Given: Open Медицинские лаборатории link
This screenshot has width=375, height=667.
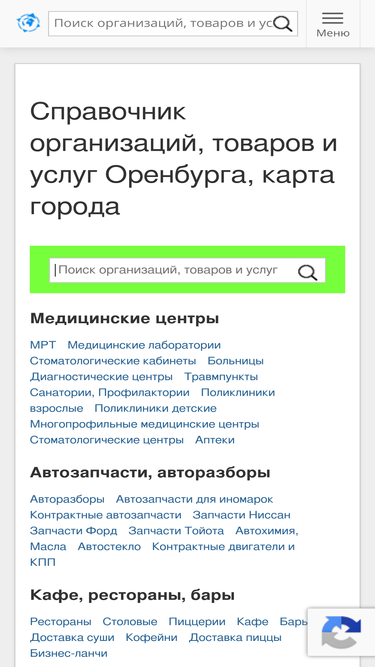Looking at the screenshot, I should [x=144, y=345].
